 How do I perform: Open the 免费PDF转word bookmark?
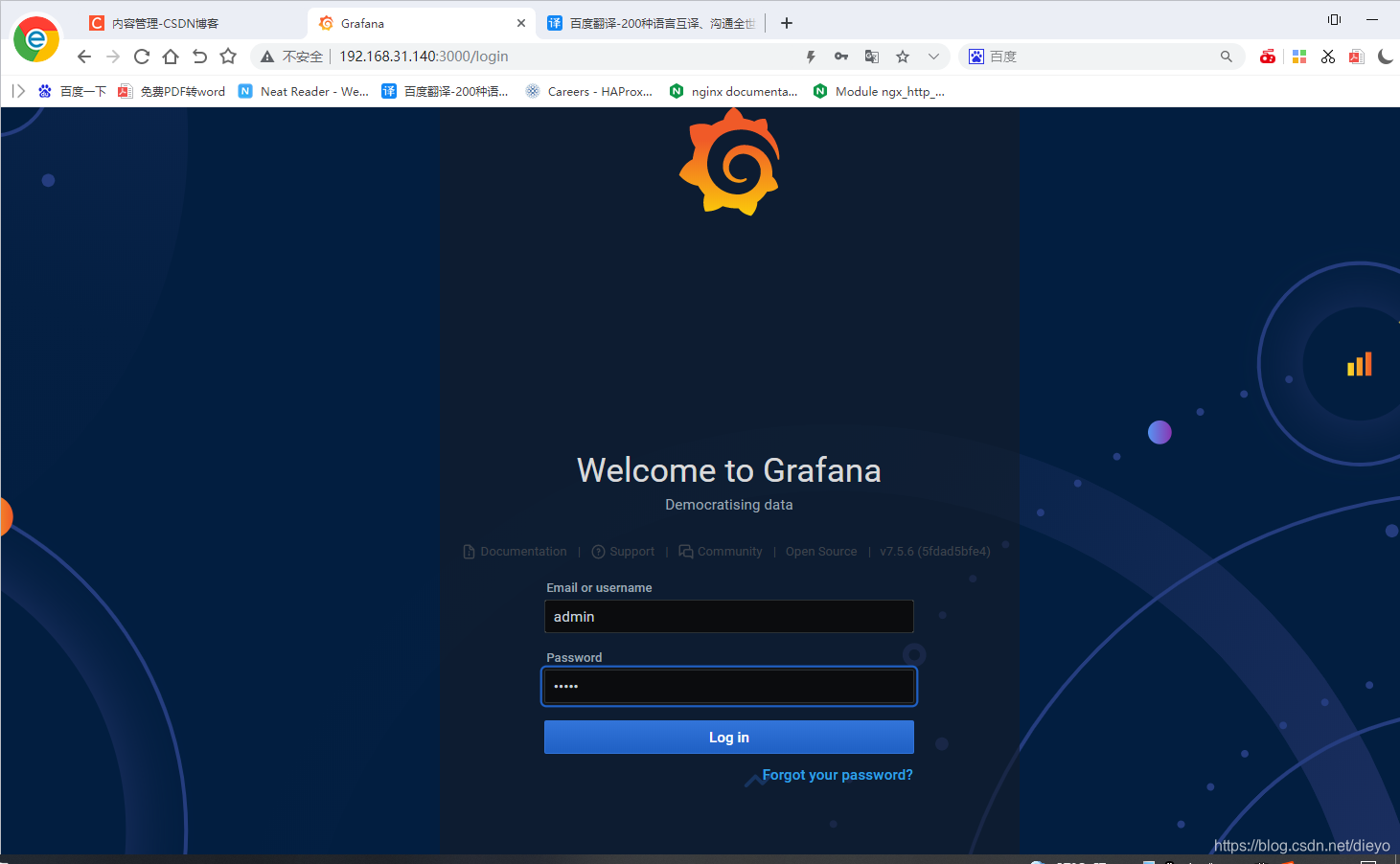(x=172, y=91)
